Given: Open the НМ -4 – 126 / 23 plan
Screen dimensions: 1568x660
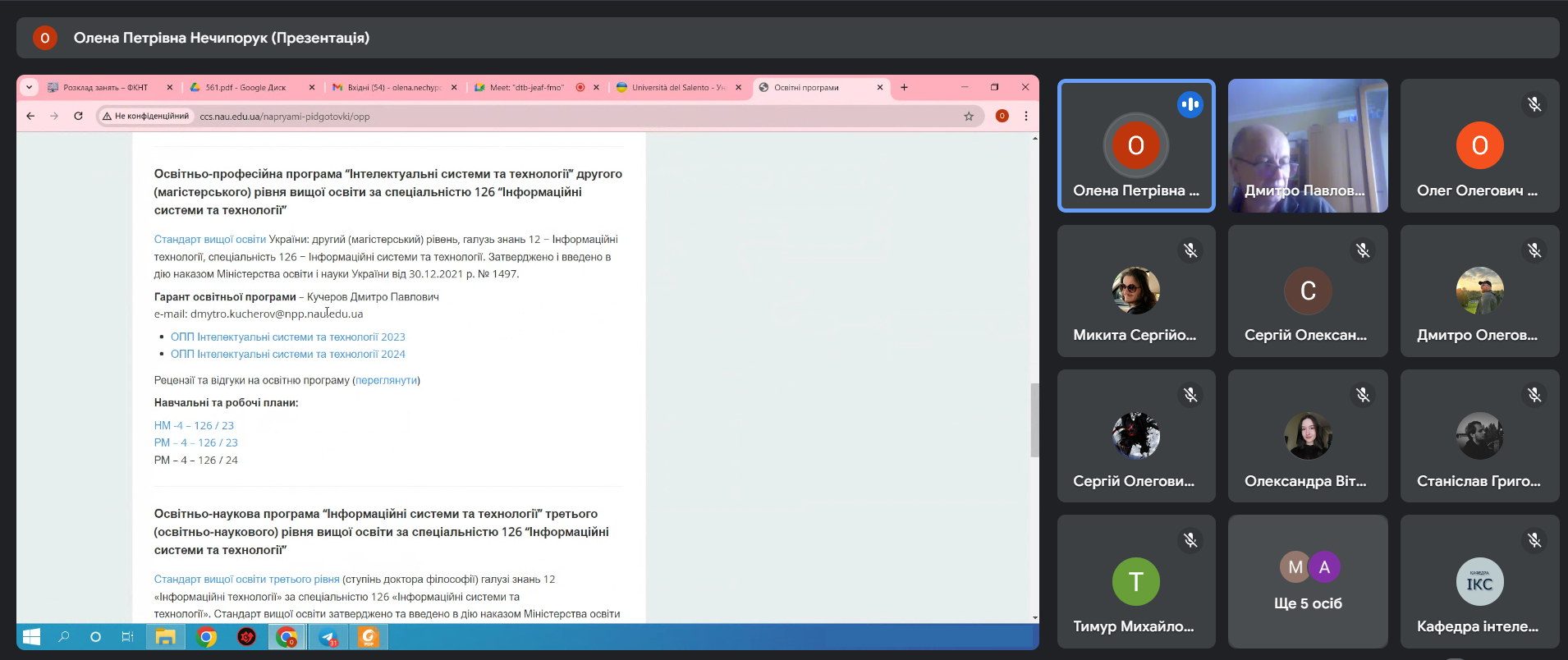Looking at the screenshot, I should point(194,425).
